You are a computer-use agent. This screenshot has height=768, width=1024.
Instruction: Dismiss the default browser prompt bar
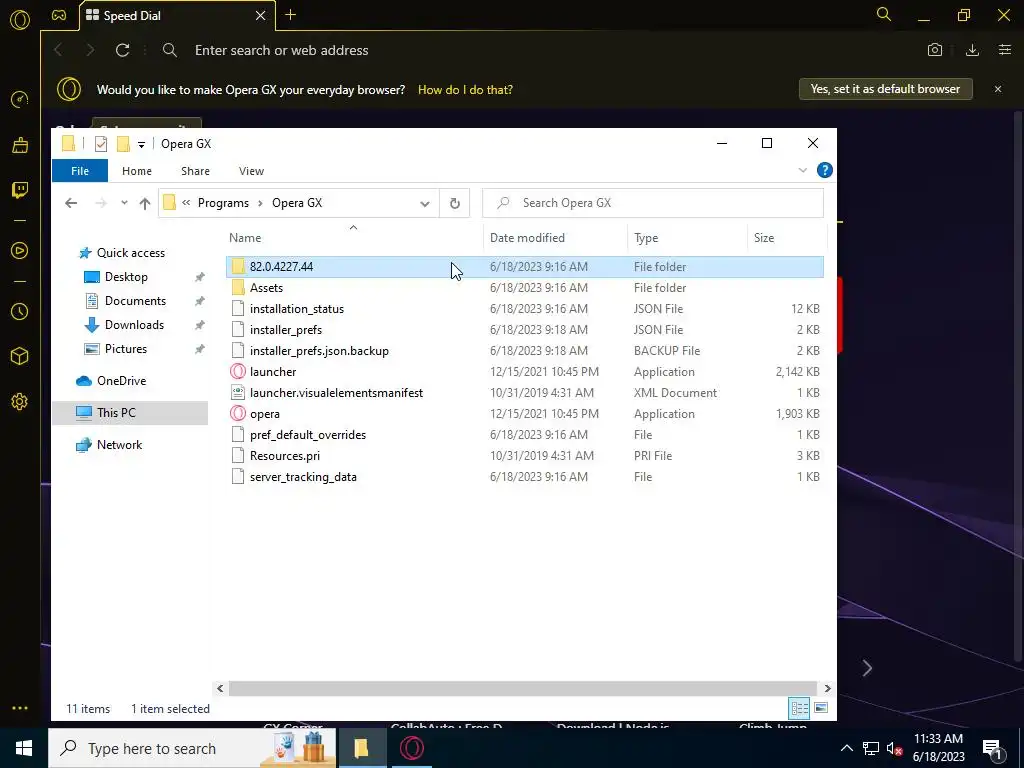click(x=998, y=89)
